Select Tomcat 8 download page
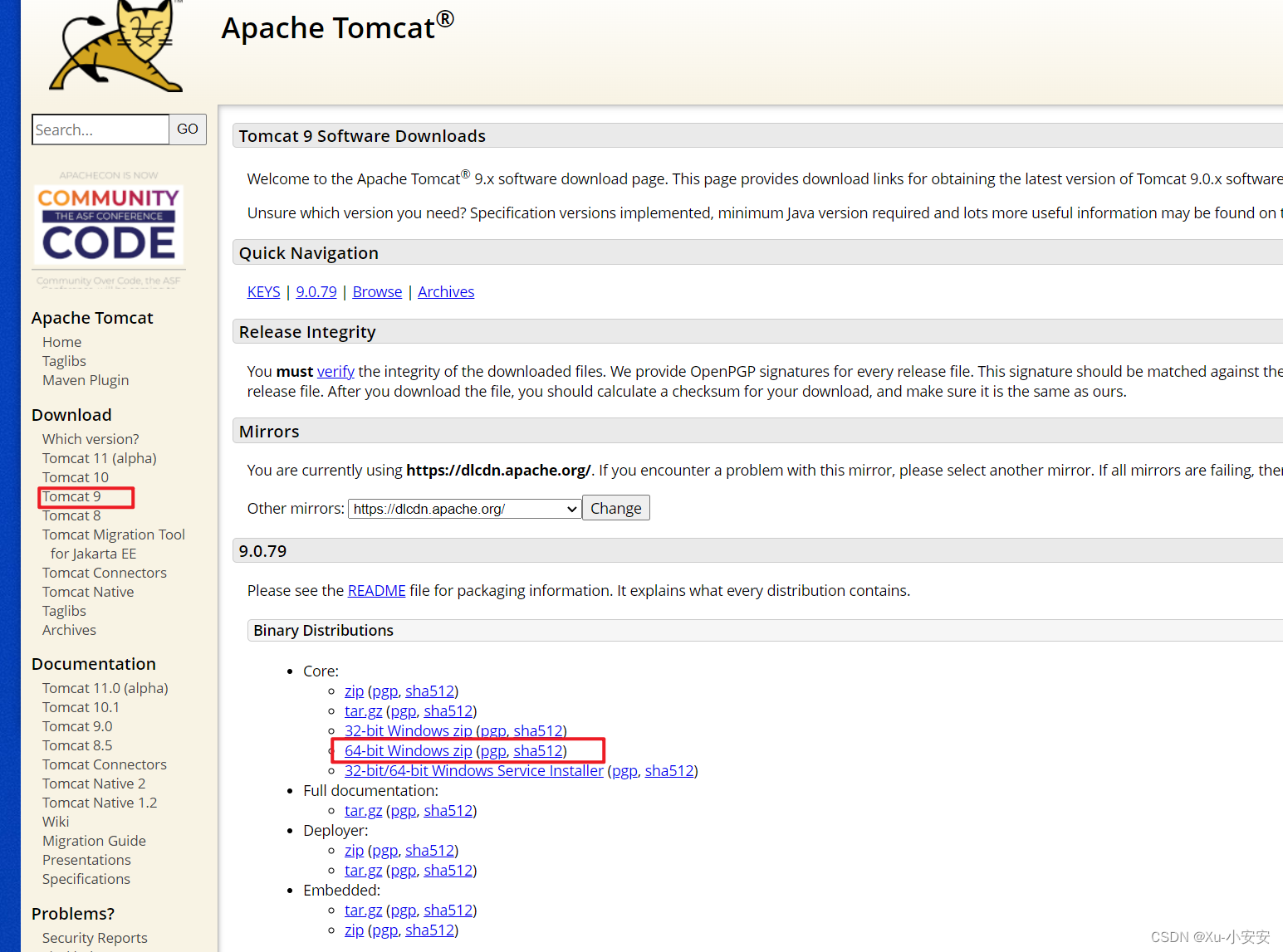 [71, 515]
